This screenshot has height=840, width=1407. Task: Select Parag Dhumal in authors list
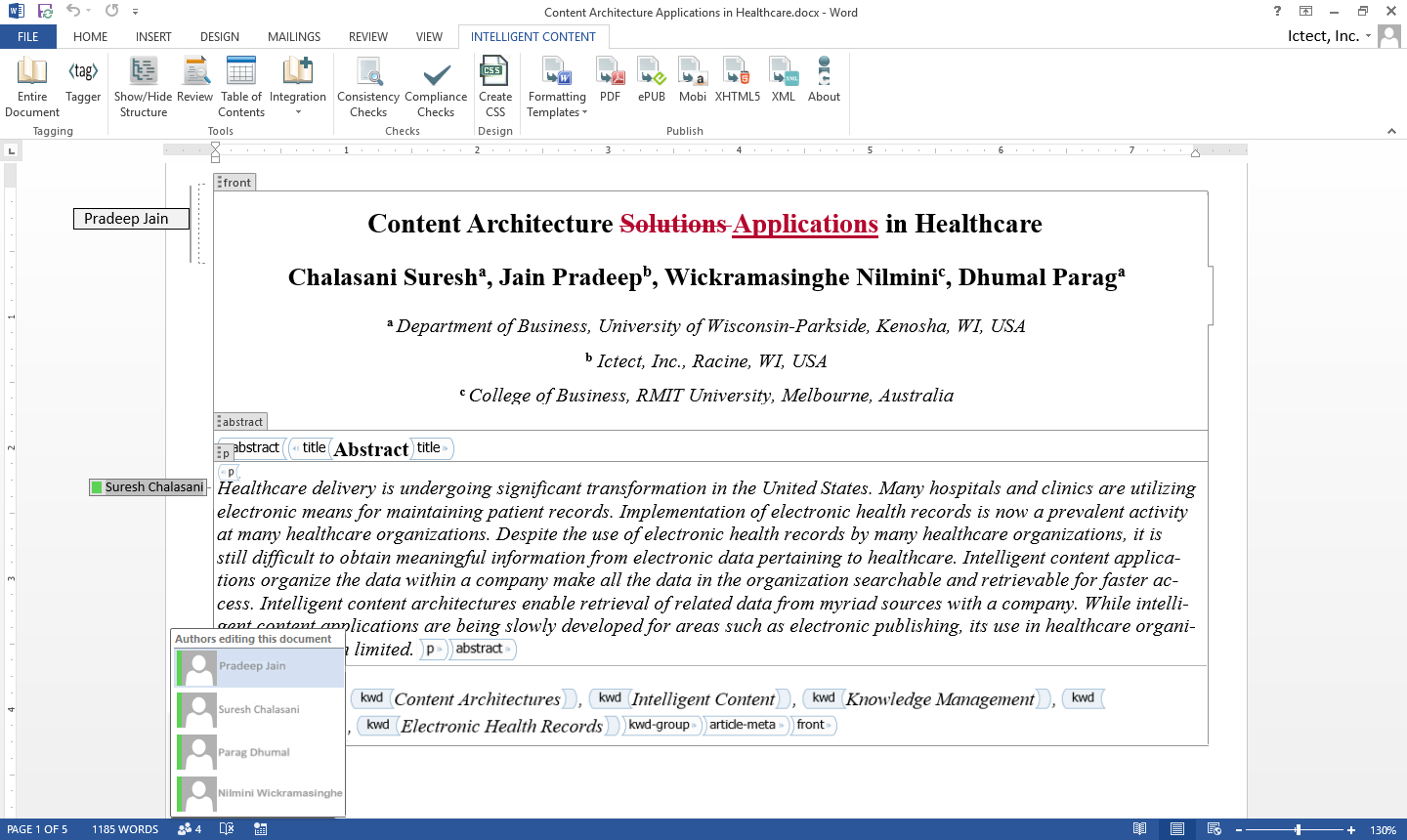(x=259, y=752)
